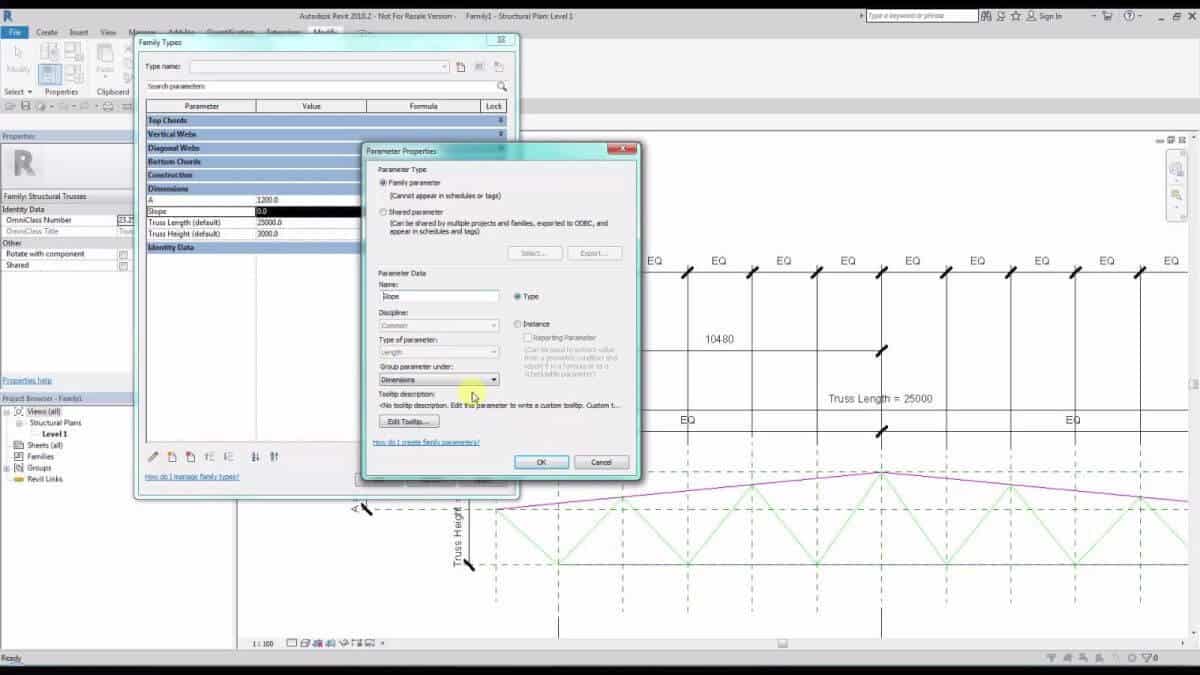This screenshot has width=1200, height=675.
Task: Enable the Rotate with component checkbox
Action: (x=123, y=254)
